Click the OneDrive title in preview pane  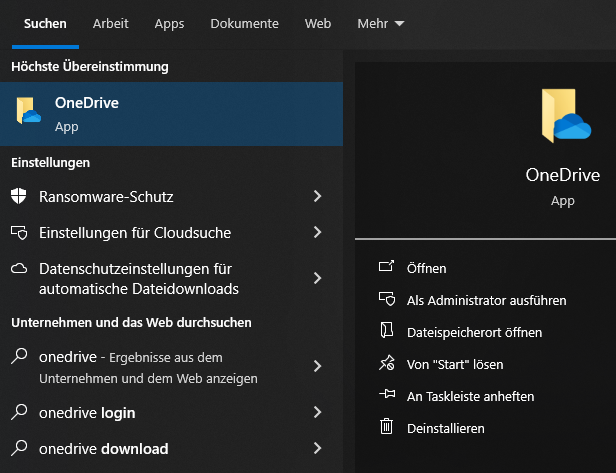563,175
